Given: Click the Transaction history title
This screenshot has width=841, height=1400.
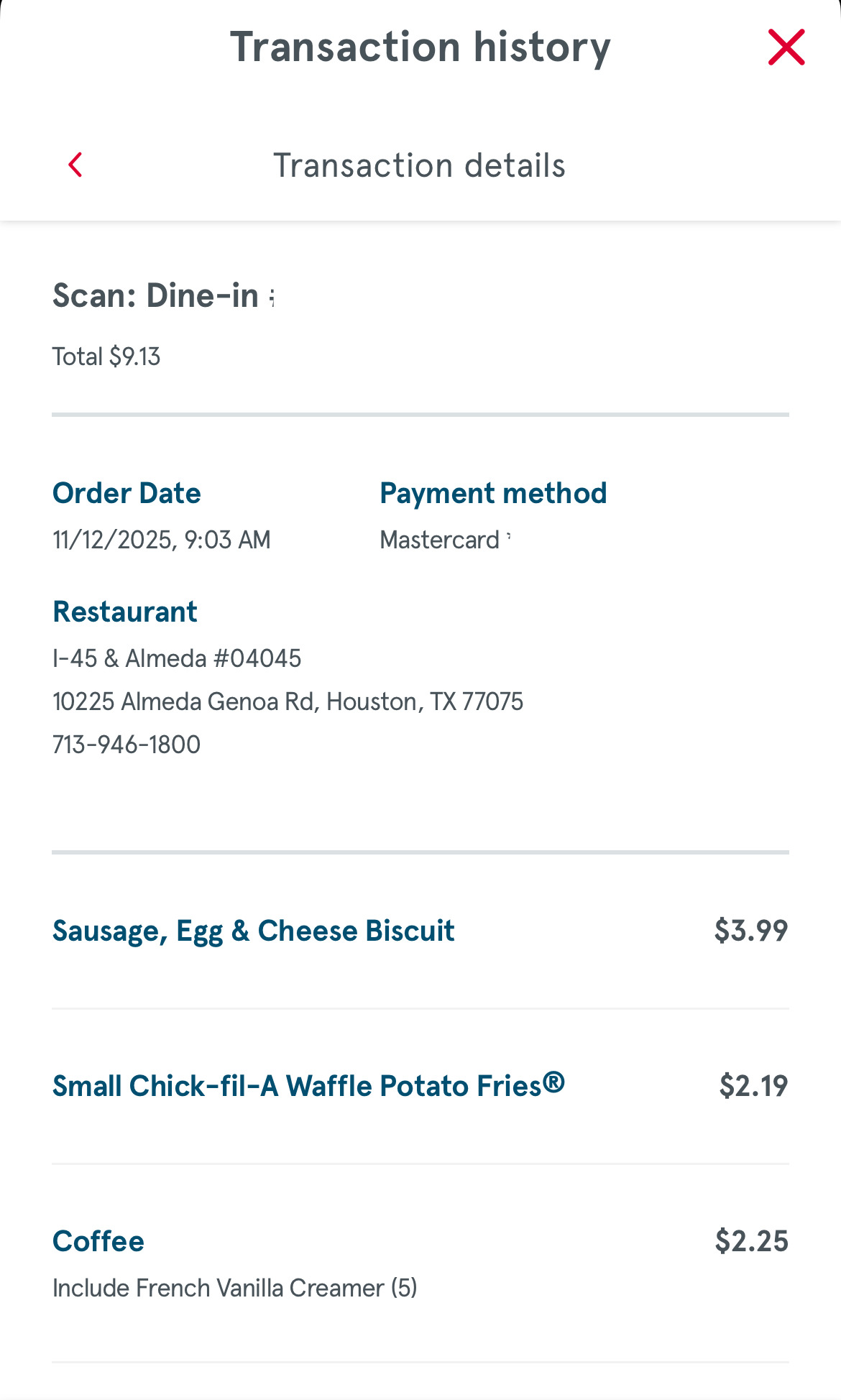Looking at the screenshot, I should tap(420, 47).
